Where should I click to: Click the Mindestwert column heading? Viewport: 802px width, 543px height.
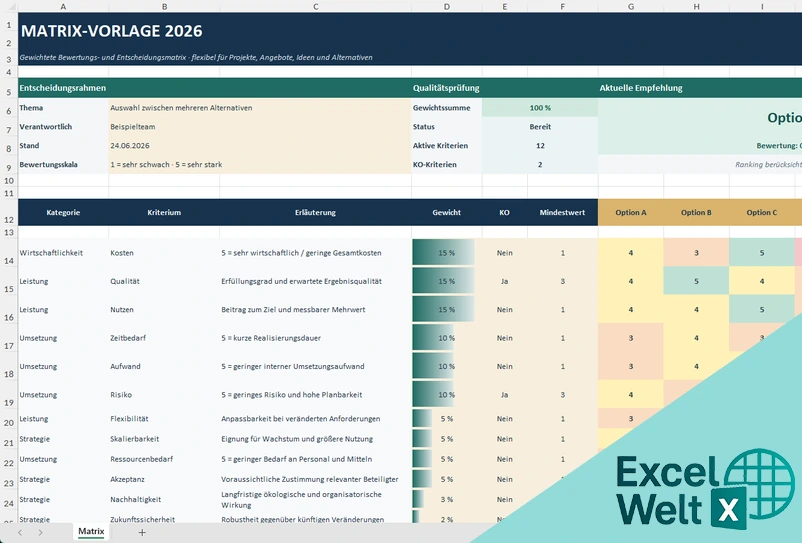click(562, 212)
